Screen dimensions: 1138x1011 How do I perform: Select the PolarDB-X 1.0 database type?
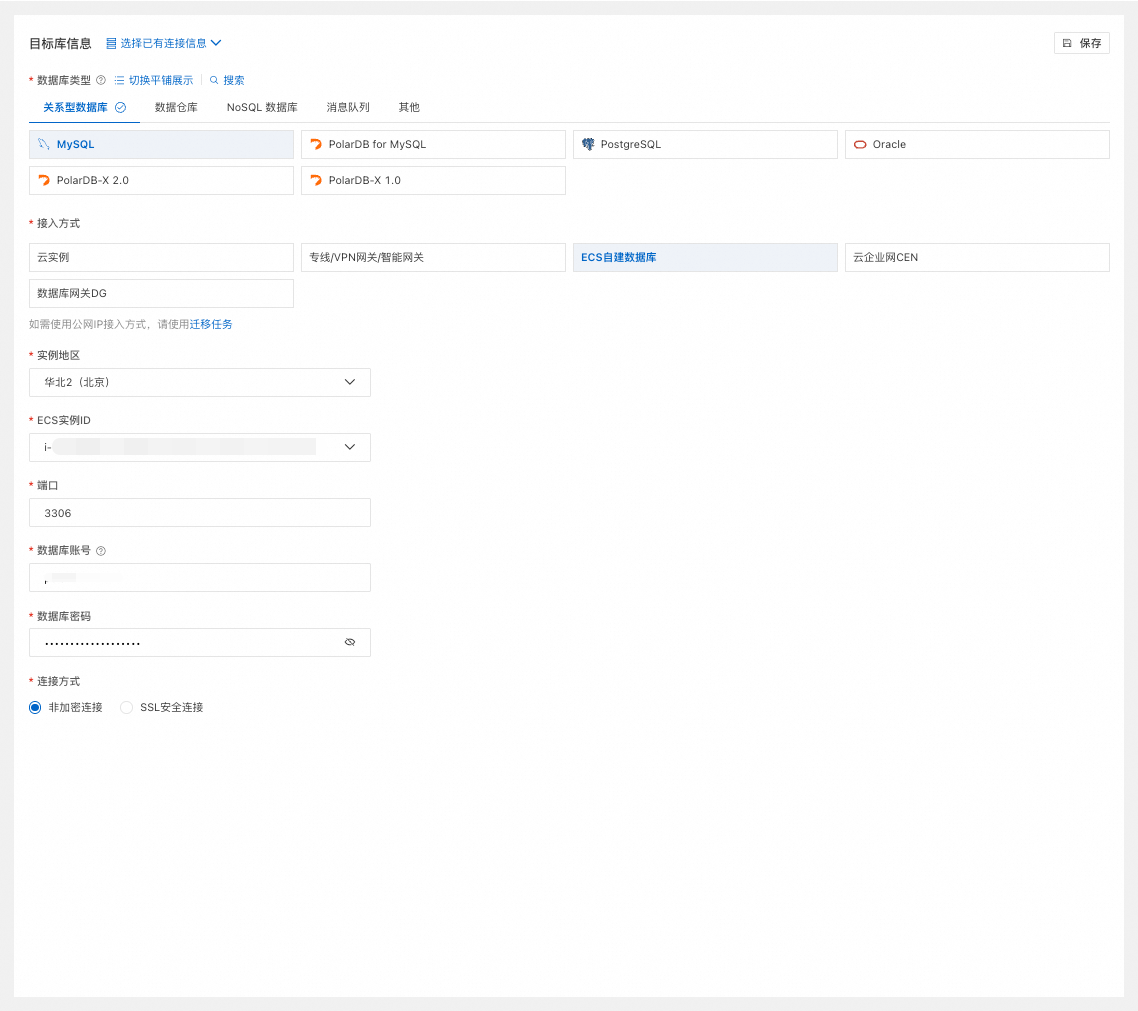click(x=433, y=180)
